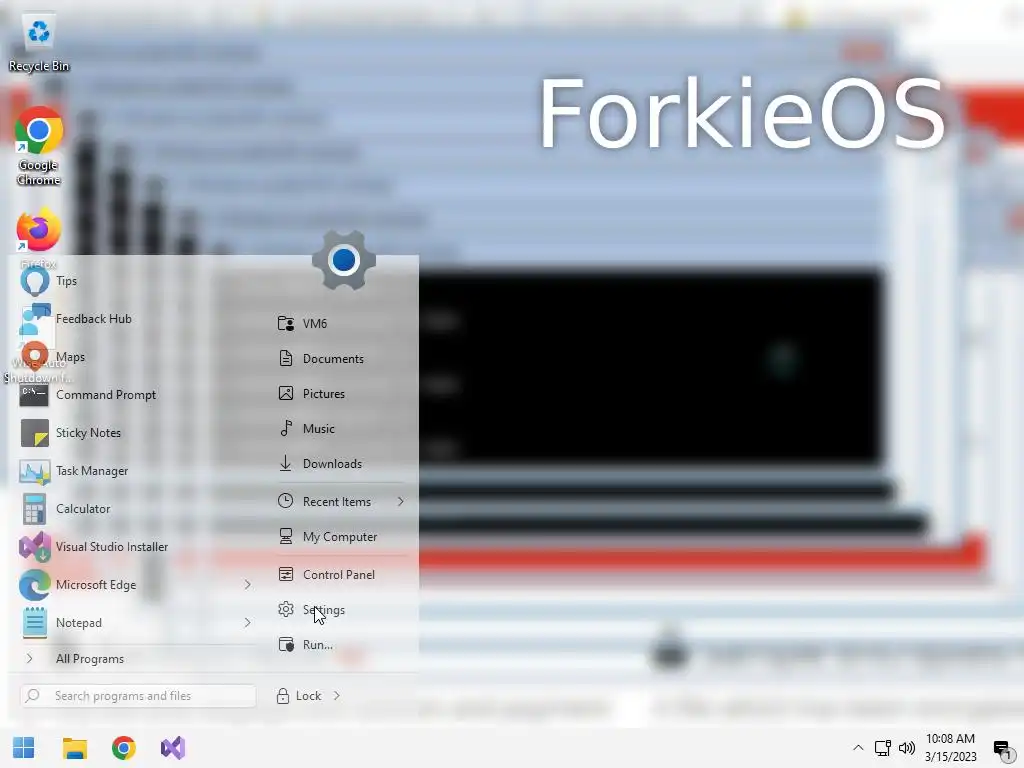Open Visual Studio from taskbar
1024x768 pixels.
pos(173,748)
